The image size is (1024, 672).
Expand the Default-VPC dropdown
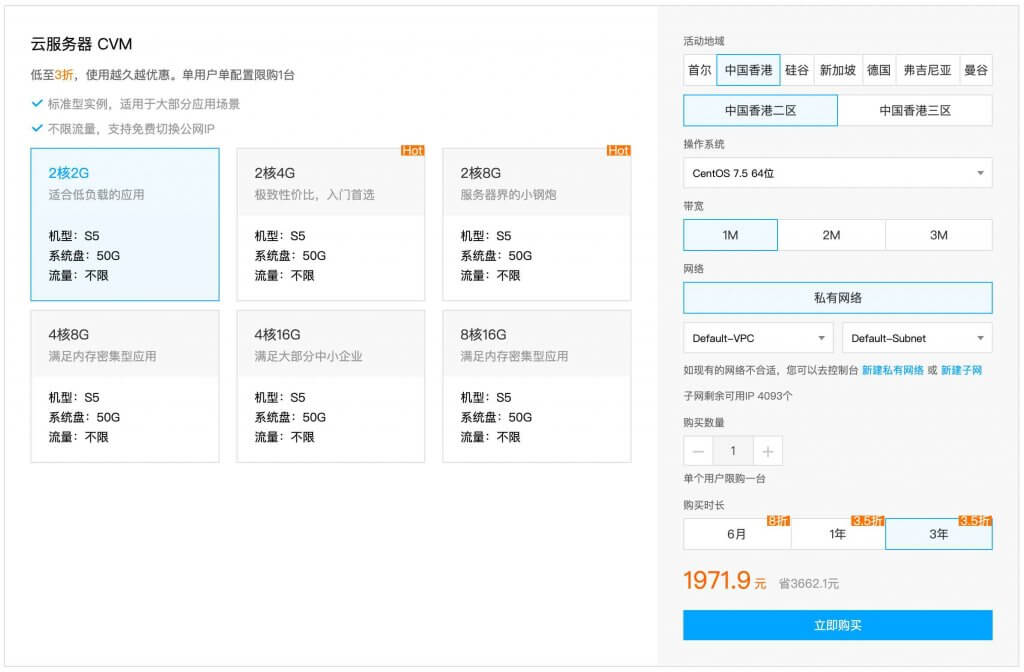click(758, 338)
